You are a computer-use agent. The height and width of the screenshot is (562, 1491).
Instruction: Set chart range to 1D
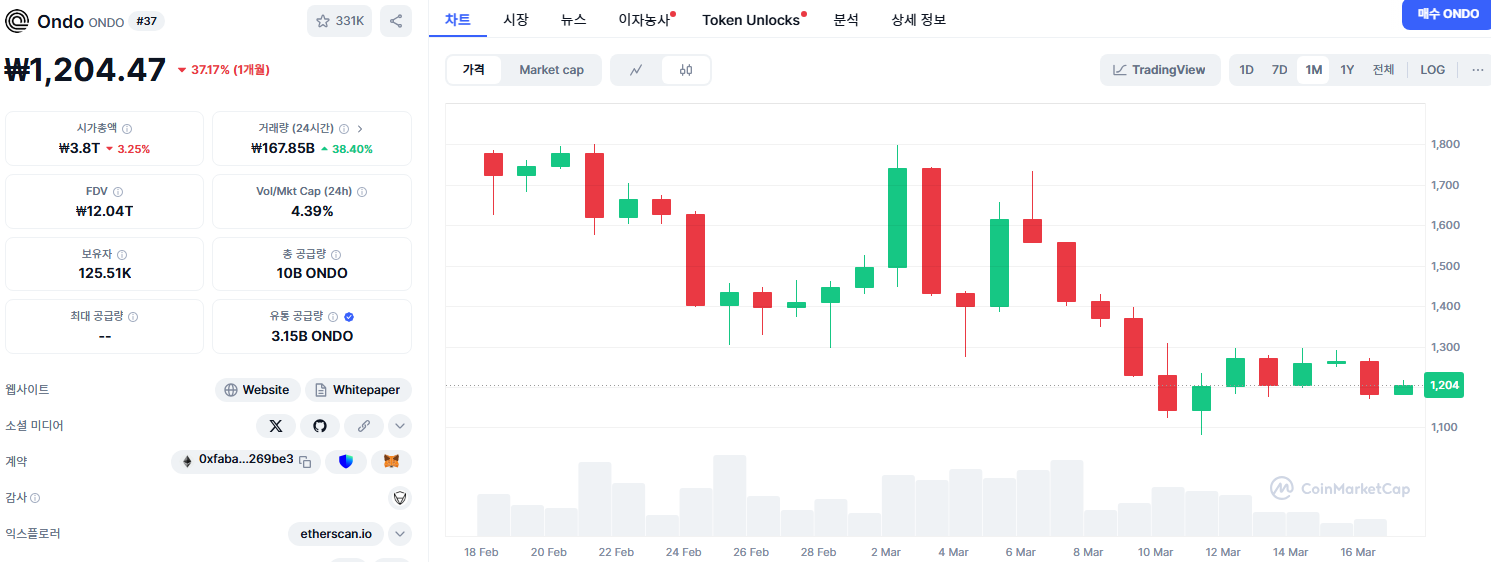pos(1246,70)
